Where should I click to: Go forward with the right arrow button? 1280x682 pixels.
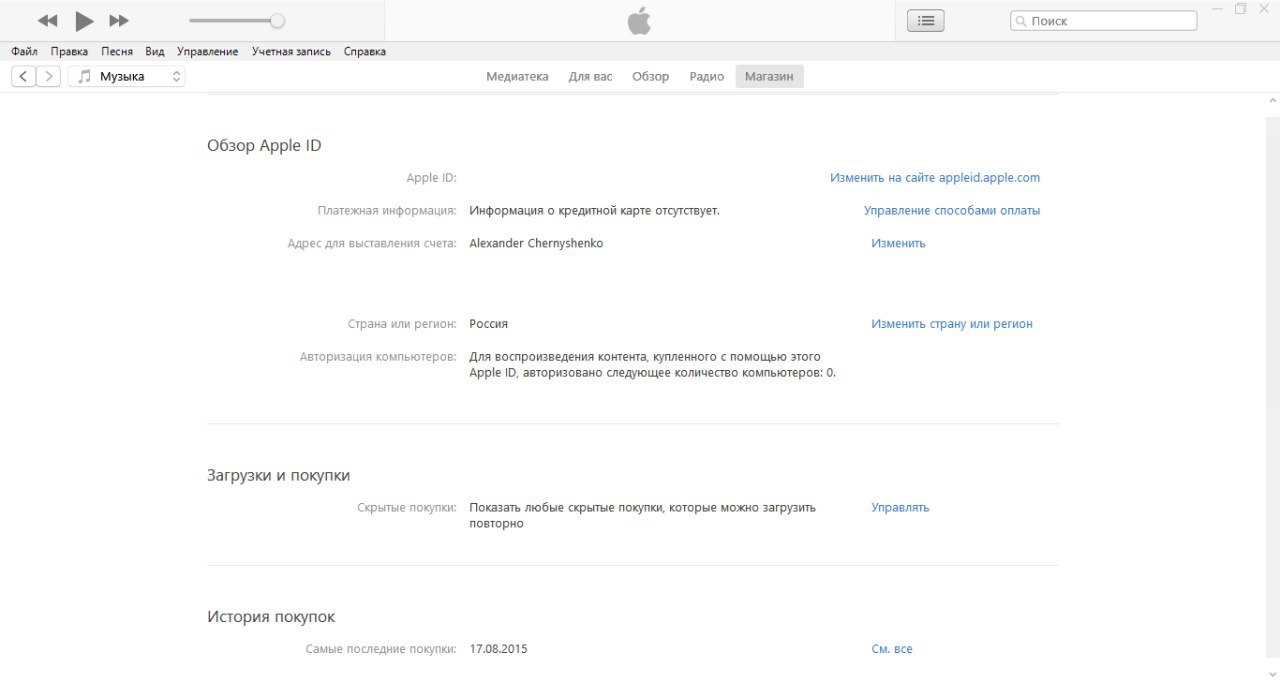pos(49,76)
